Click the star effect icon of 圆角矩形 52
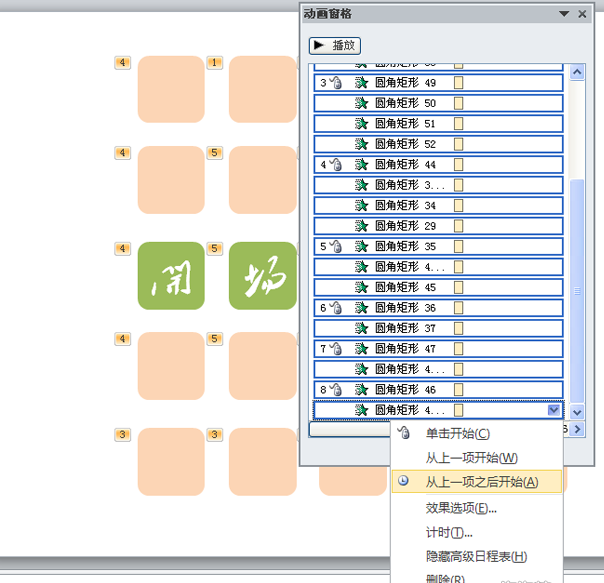 (362, 144)
